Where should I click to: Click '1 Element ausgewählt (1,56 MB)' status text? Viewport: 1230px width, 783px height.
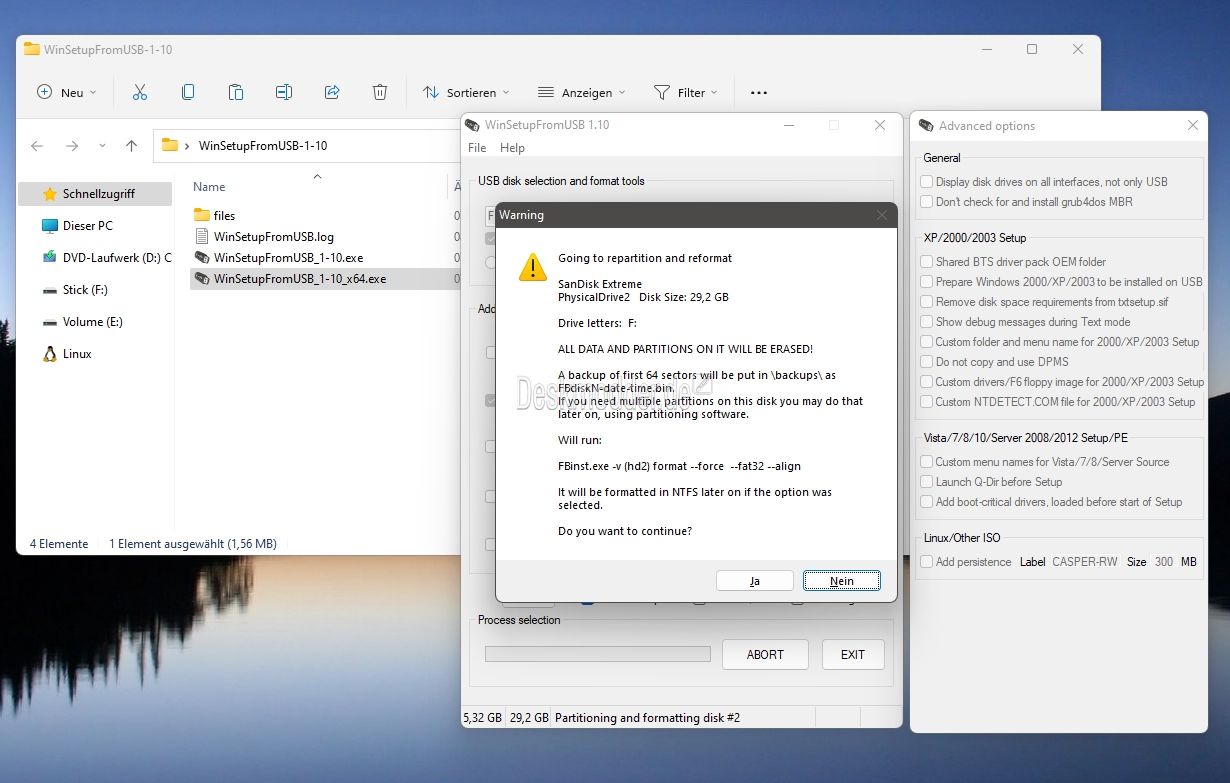pos(193,544)
